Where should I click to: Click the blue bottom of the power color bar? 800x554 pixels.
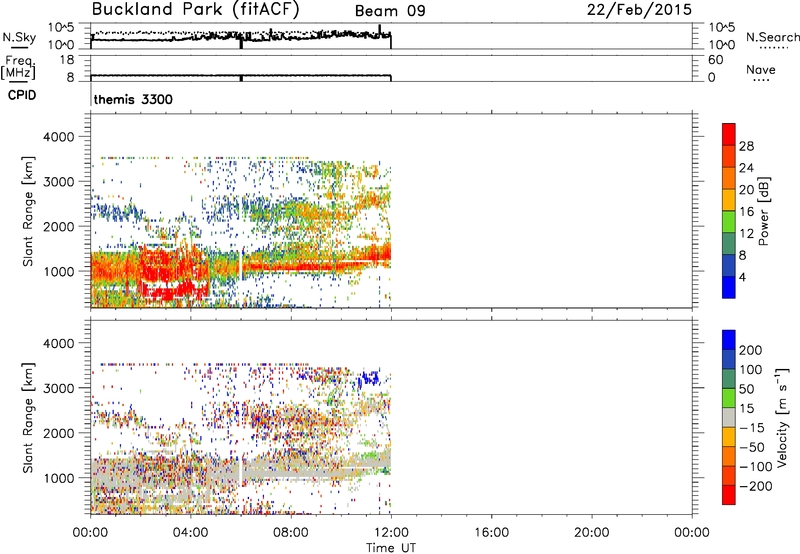pyautogui.click(x=729, y=290)
